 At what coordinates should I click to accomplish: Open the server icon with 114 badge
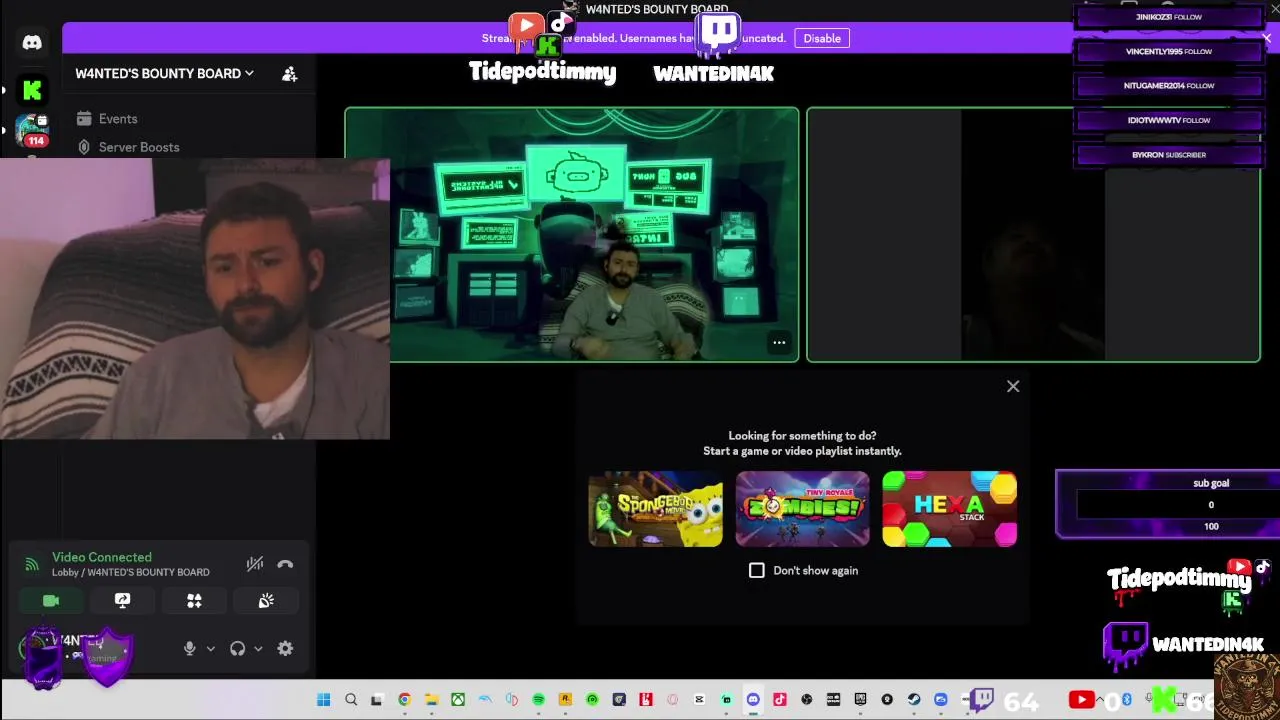coord(32,131)
